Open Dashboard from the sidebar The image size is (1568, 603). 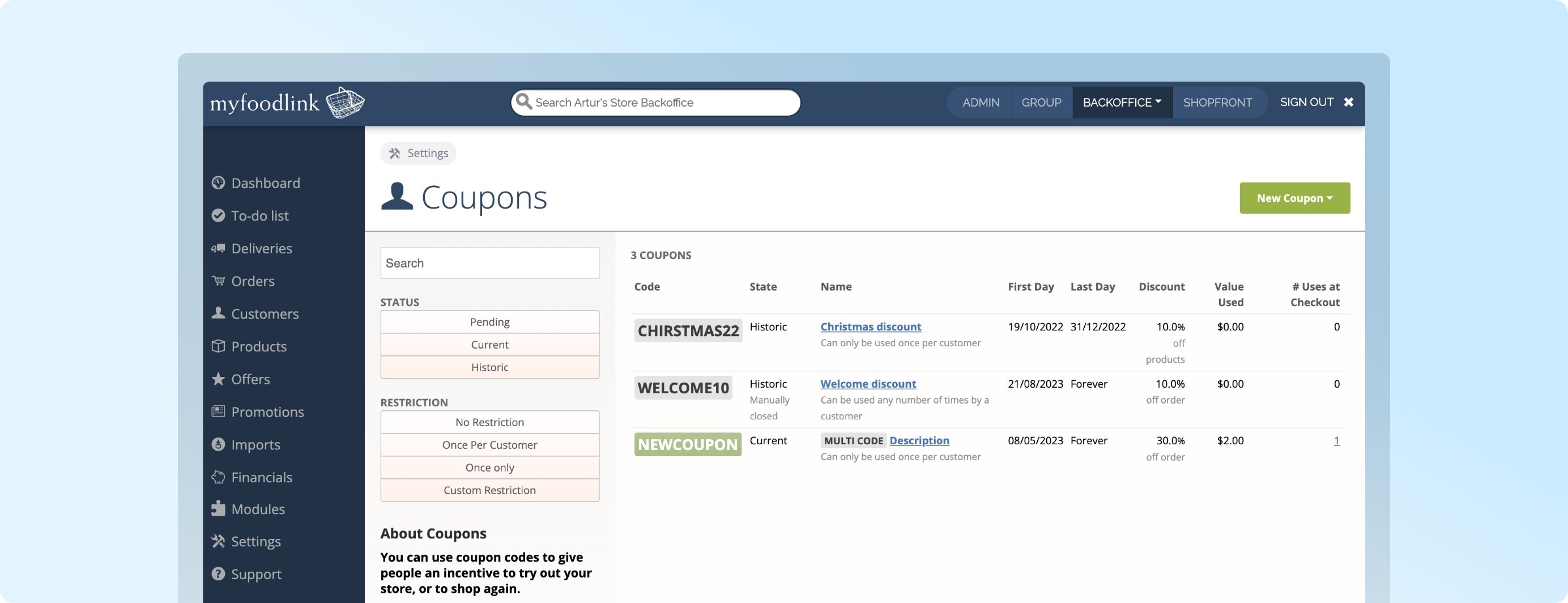[265, 182]
